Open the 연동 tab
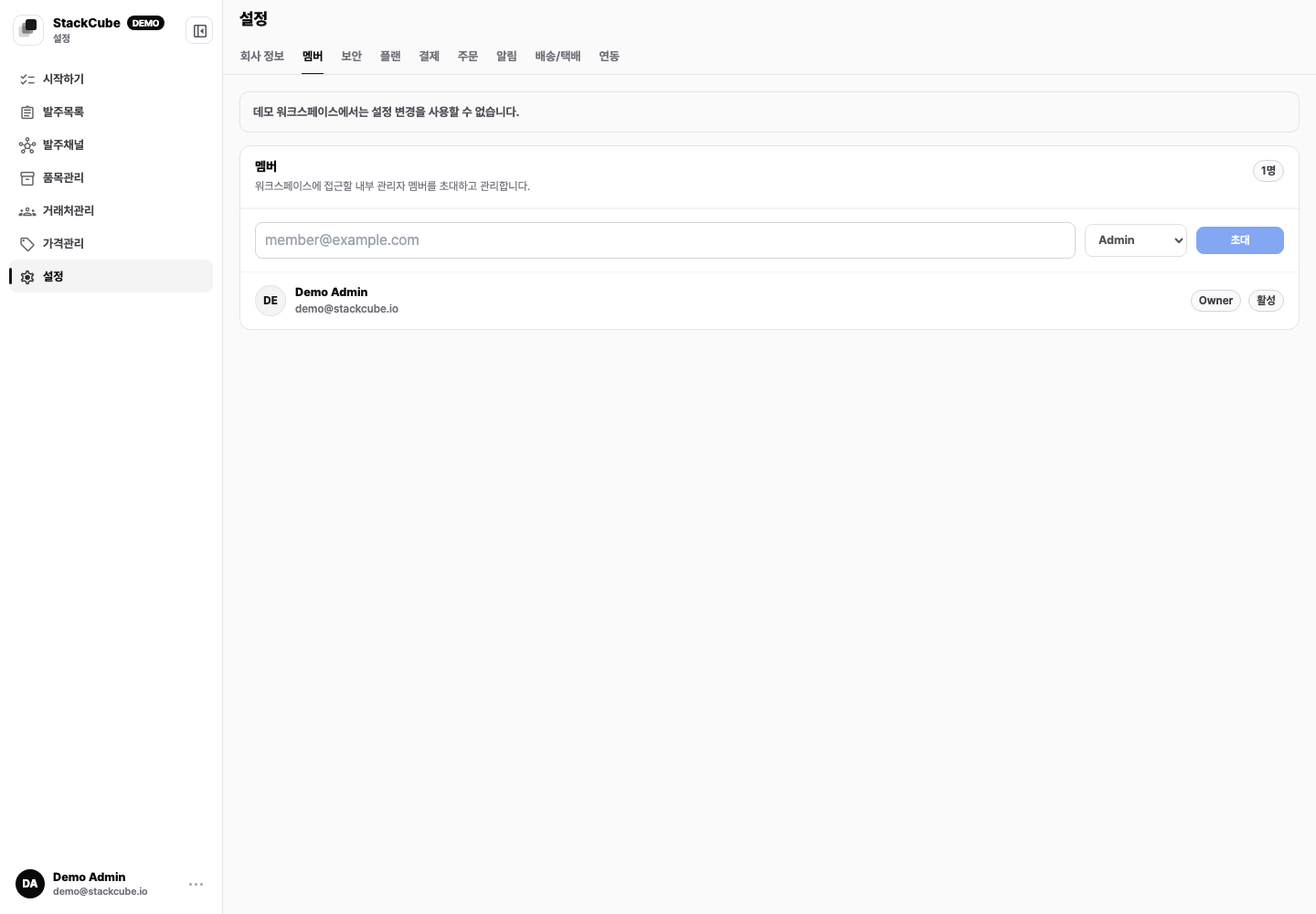 point(610,57)
